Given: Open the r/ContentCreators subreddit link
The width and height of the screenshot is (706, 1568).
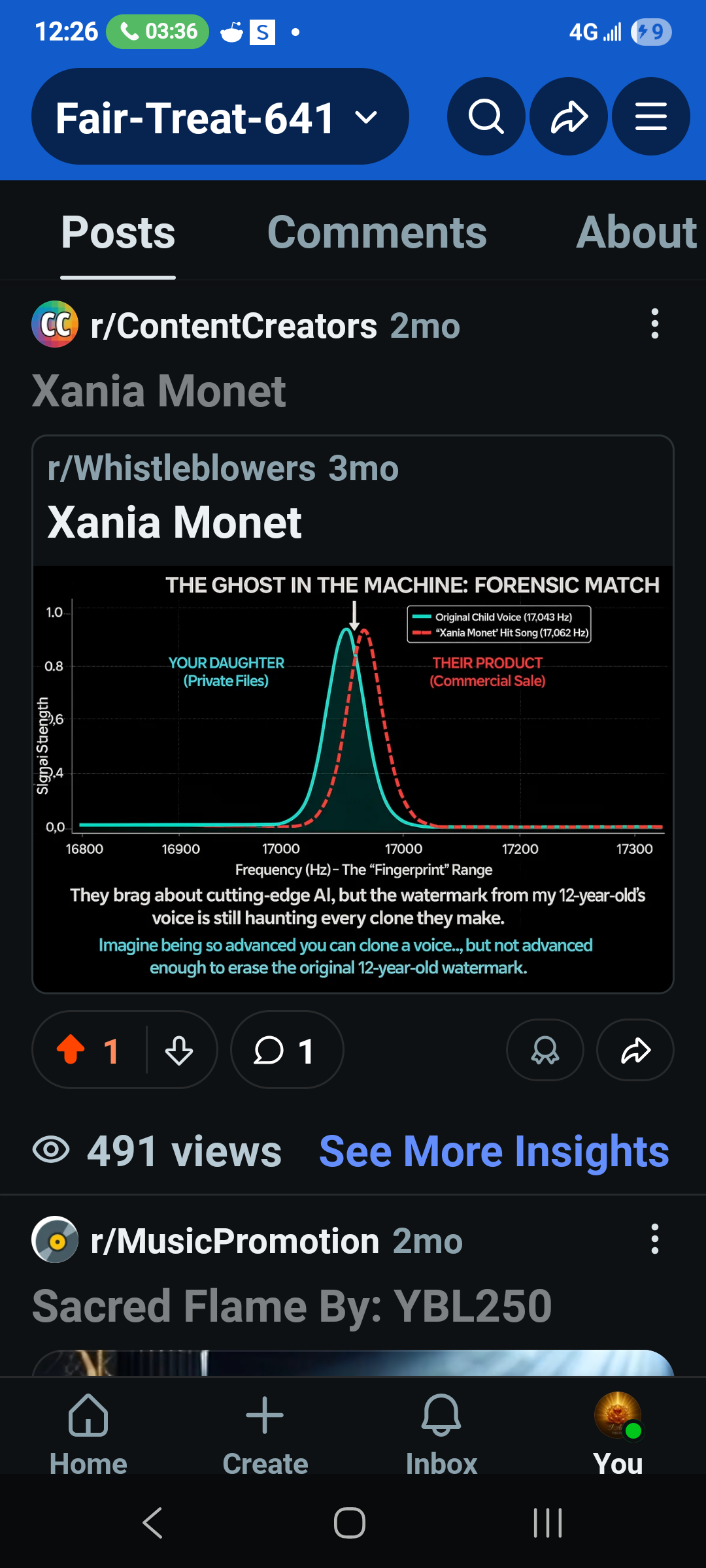Looking at the screenshot, I should [233, 326].
